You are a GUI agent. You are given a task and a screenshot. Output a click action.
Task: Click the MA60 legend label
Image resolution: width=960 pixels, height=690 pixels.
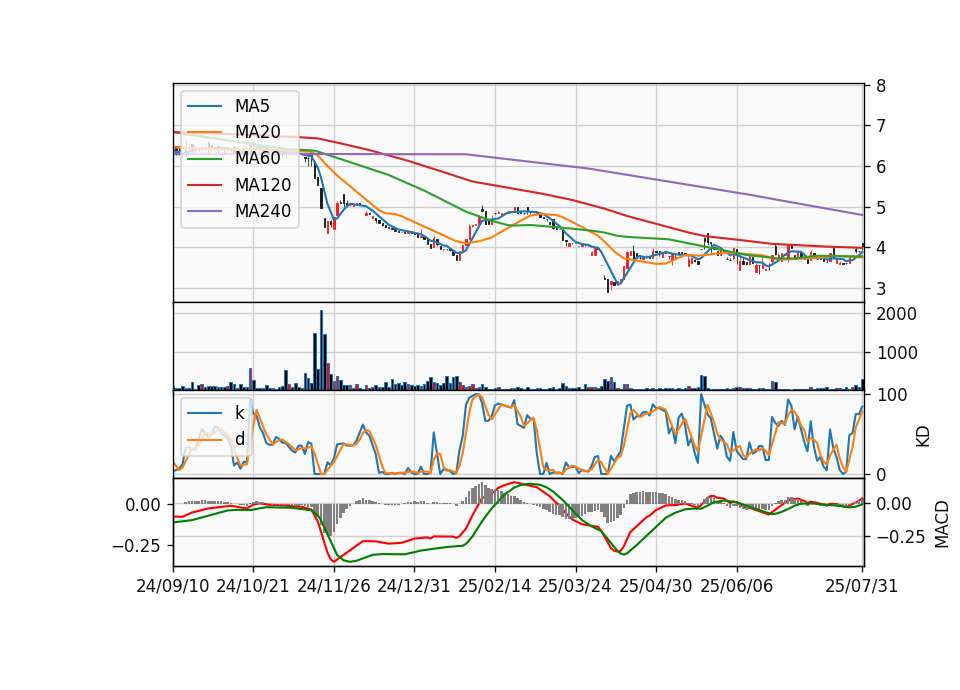pyautogui.click(x=257, y=158)
